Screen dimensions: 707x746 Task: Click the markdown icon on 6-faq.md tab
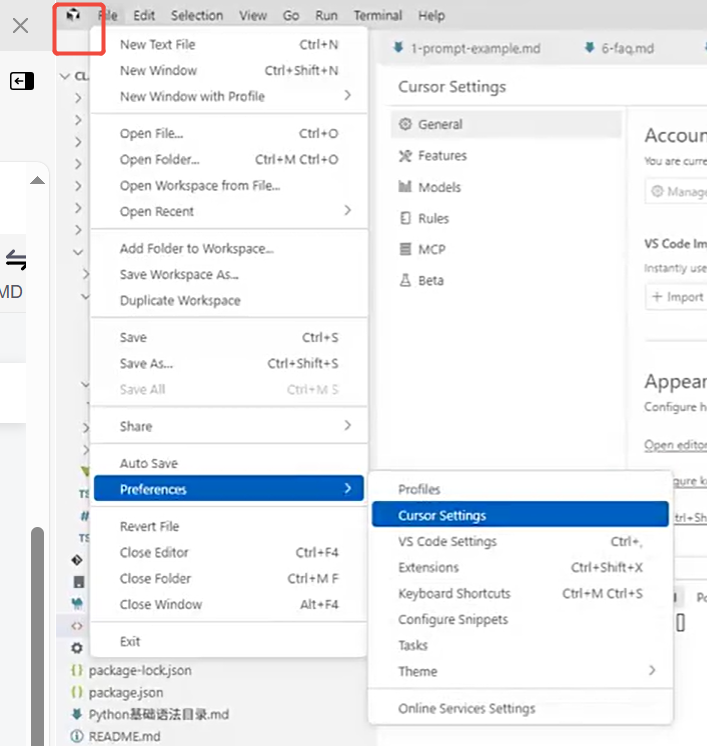pos(589,48)
